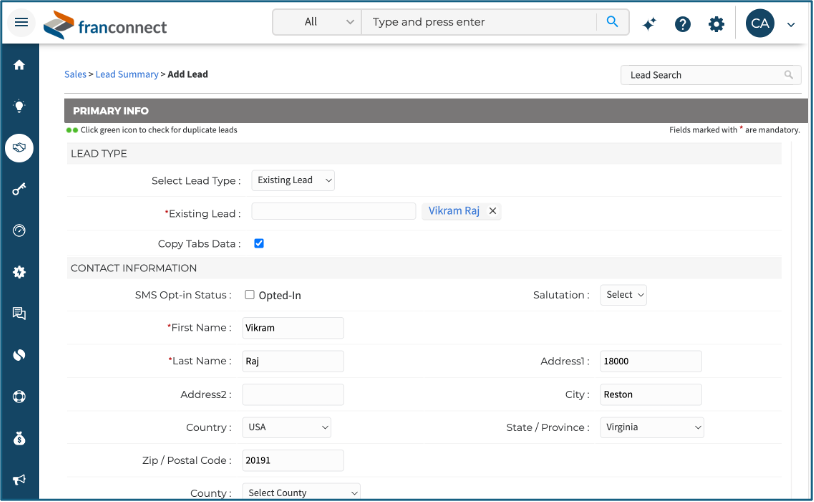814x502 pixels.
Task: Click the Lead Summary breadcrumb link
Action: pyautogui.click(x=127, y=74)
